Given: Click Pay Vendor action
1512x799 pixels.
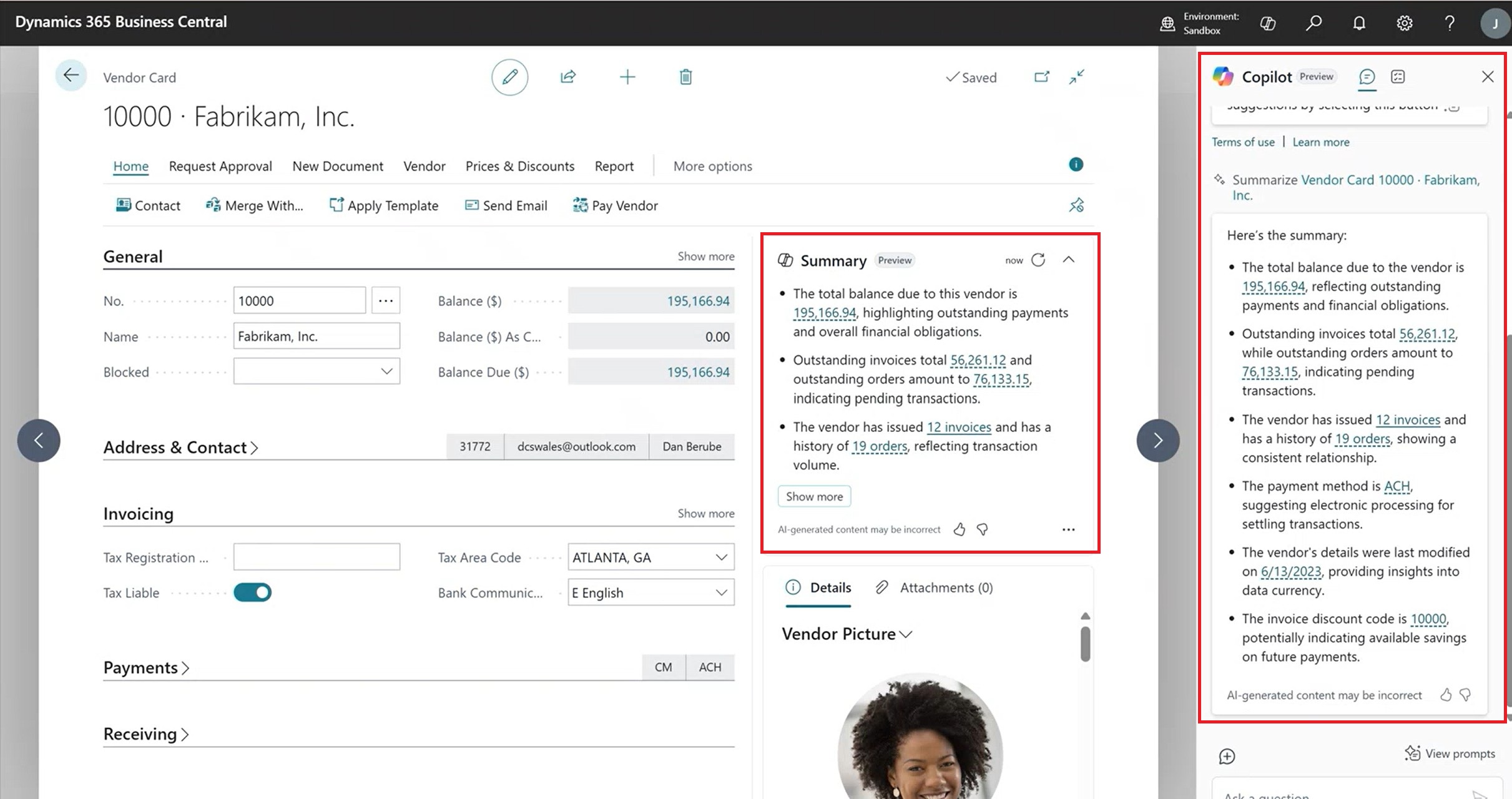Looking at the screenshot, I should (x=616, y=205).
